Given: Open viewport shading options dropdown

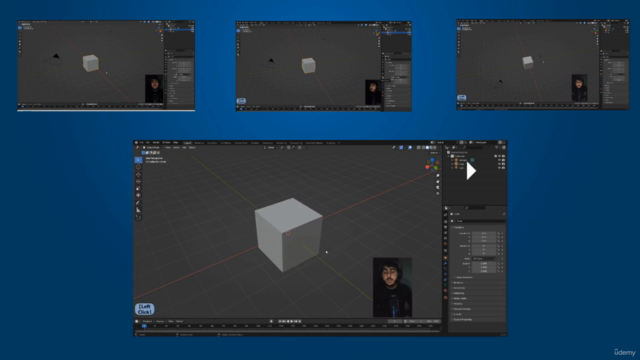Looking at the screenshot, I should (438, 147).
